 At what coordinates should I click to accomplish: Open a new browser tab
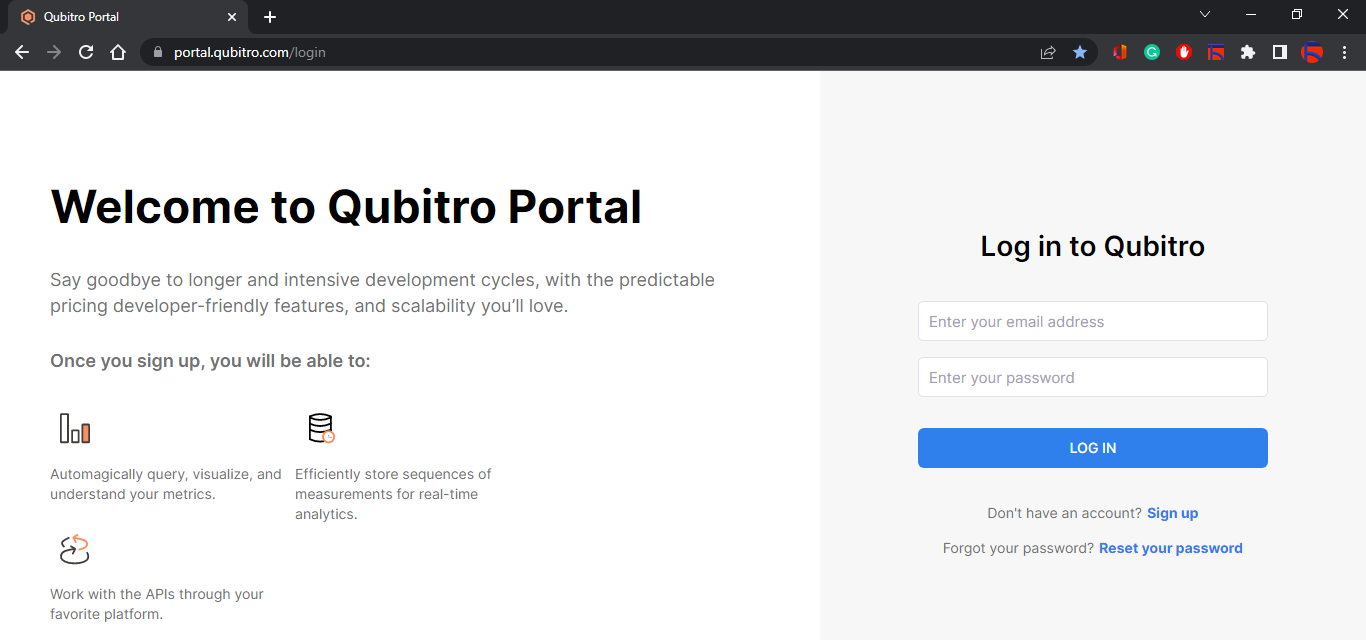click(x=268, y=16)
